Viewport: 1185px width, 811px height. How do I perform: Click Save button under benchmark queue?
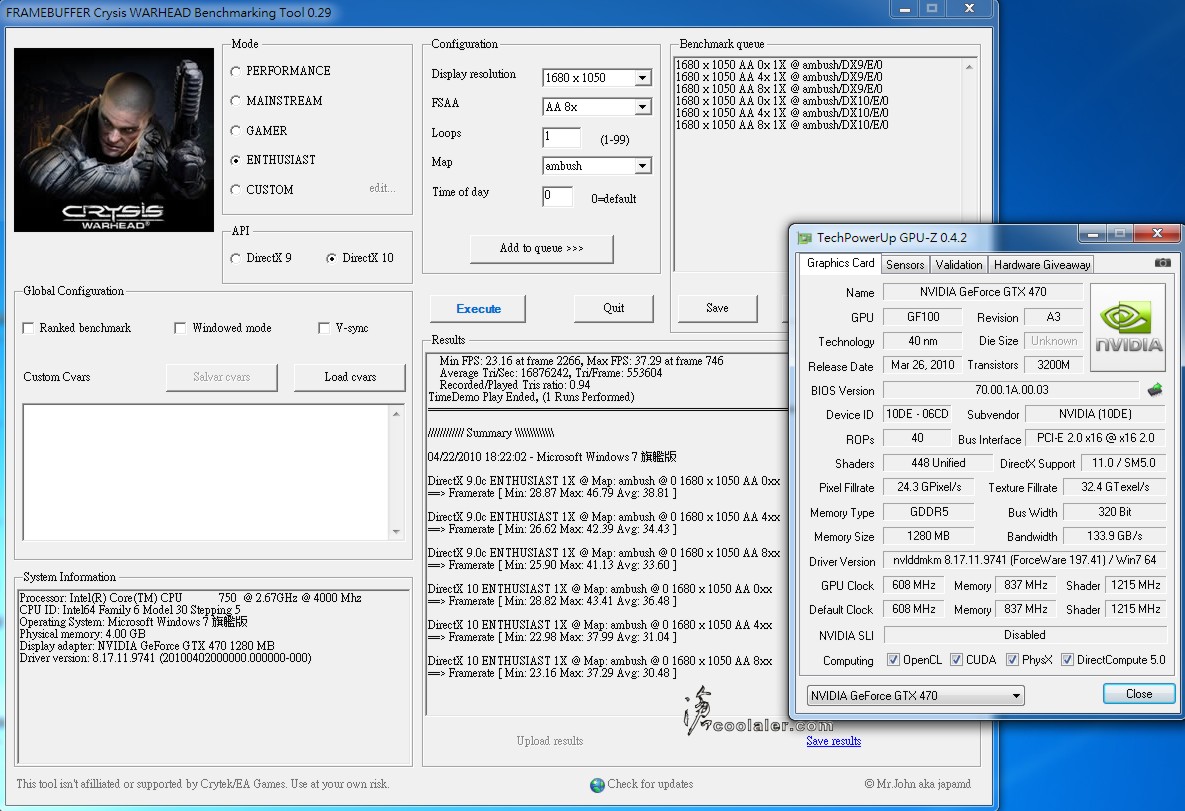(x=717, y=308)
